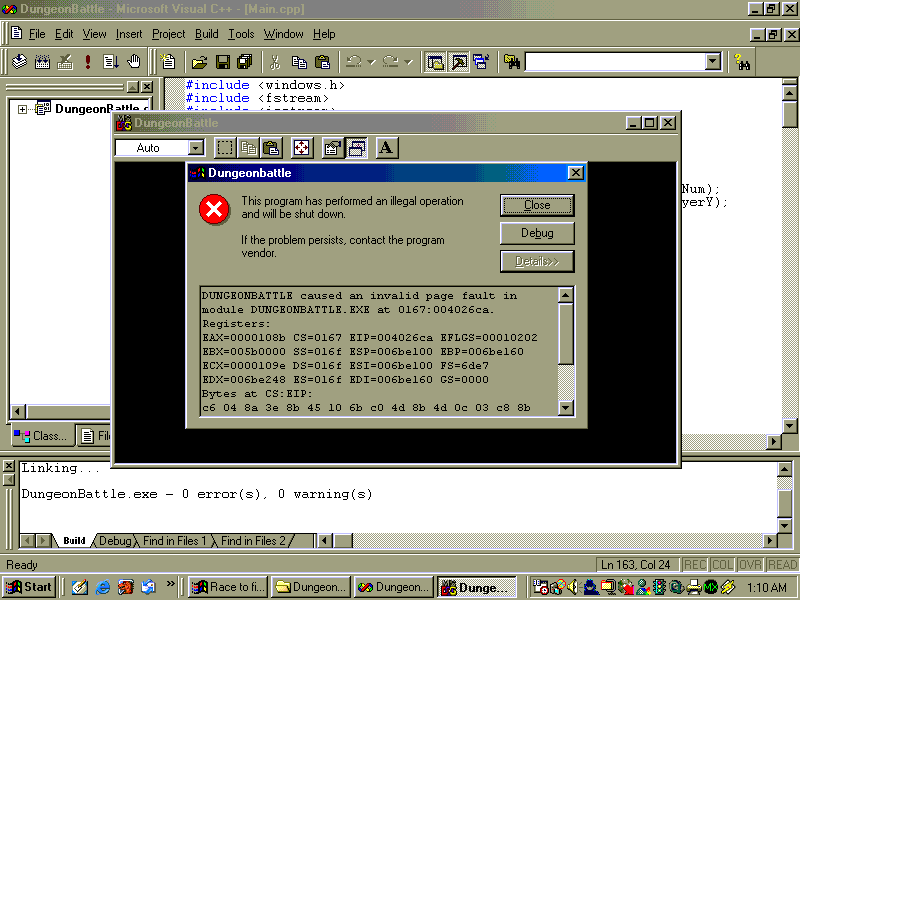Click the Mark selection icon in DungeonBattle console
The height and width of the screenshot is (900, 900).
point(224,148)
